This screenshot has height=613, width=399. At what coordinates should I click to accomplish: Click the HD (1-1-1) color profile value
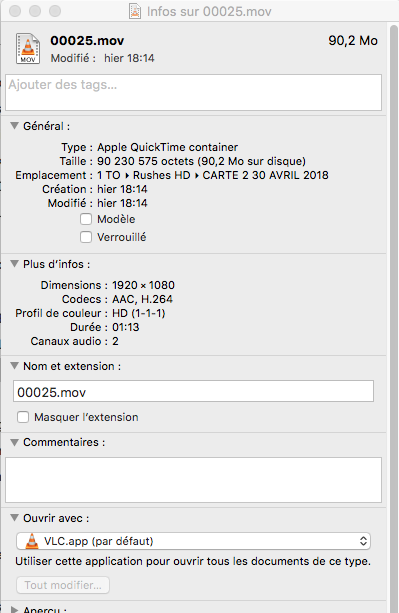(139, 313)
